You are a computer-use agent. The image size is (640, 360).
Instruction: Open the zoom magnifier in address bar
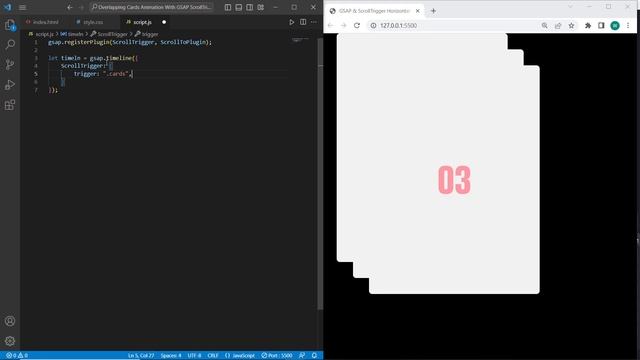point(544,25)
